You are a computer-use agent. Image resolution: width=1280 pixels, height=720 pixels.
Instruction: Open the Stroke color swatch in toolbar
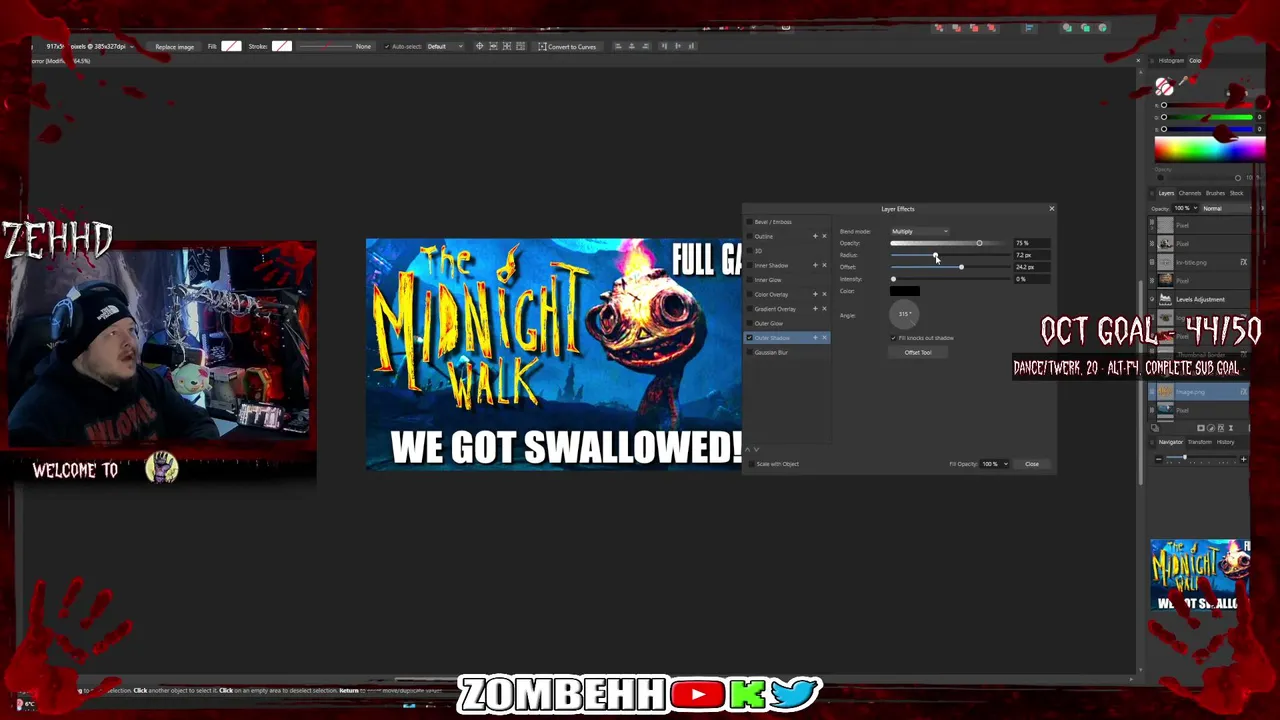coord(282,46)
